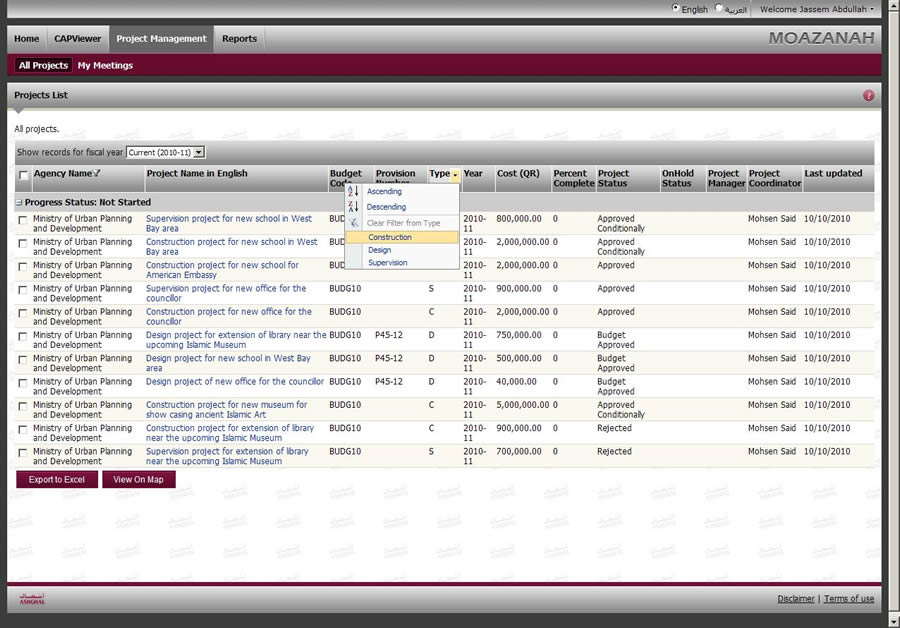900x628 pixels.
Task: Check the Construction new museum project row
Action: 22,406
